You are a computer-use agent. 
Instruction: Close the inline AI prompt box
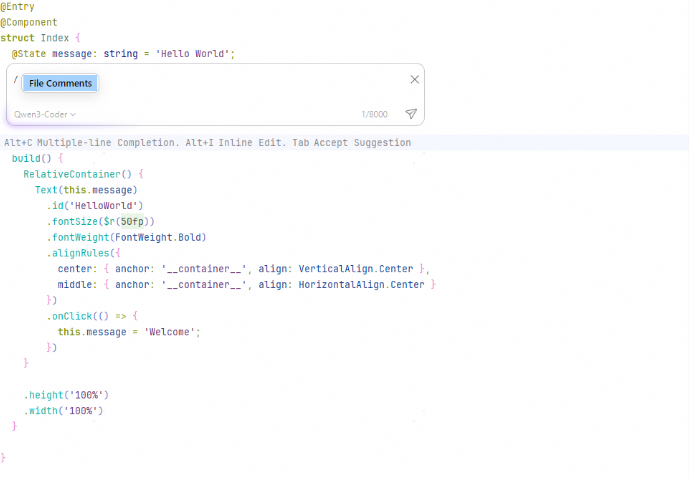tap(415, 80)
